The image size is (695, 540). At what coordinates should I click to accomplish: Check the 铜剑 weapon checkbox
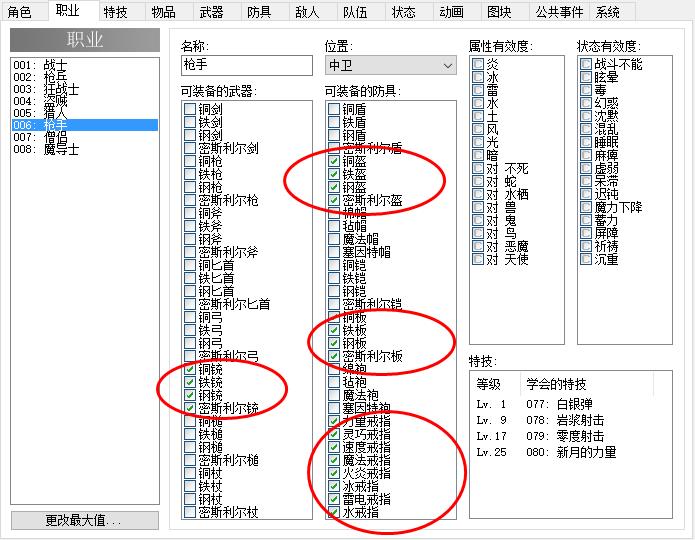click(190, 109)
